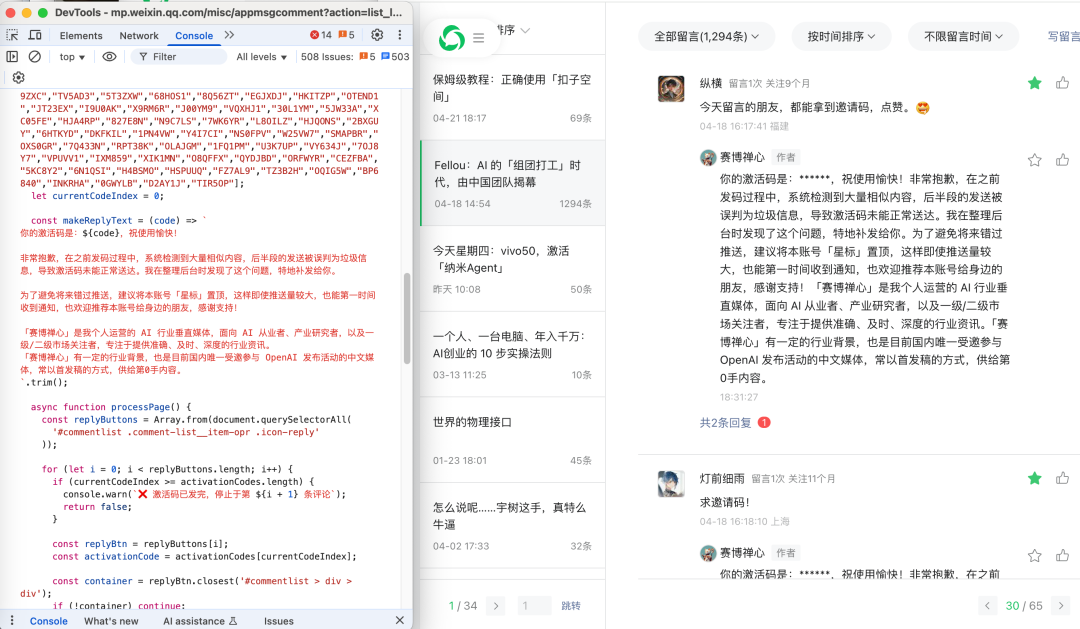Select the Console drawer tab at bottom
Viewport: 1080px width, 629px height.
[x=48, y=621]
